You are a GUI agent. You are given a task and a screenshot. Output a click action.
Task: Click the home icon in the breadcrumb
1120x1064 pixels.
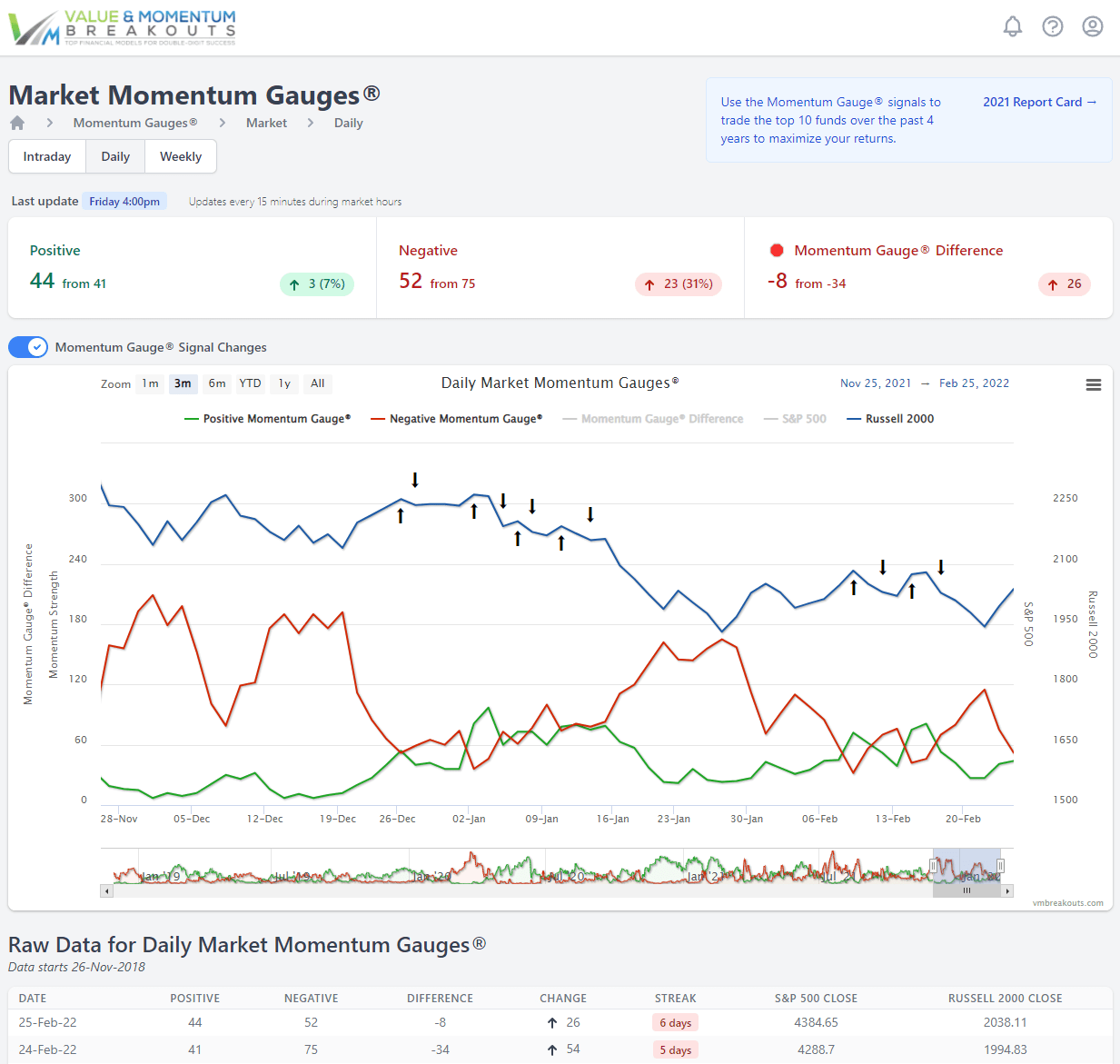[x=16, y=123]
